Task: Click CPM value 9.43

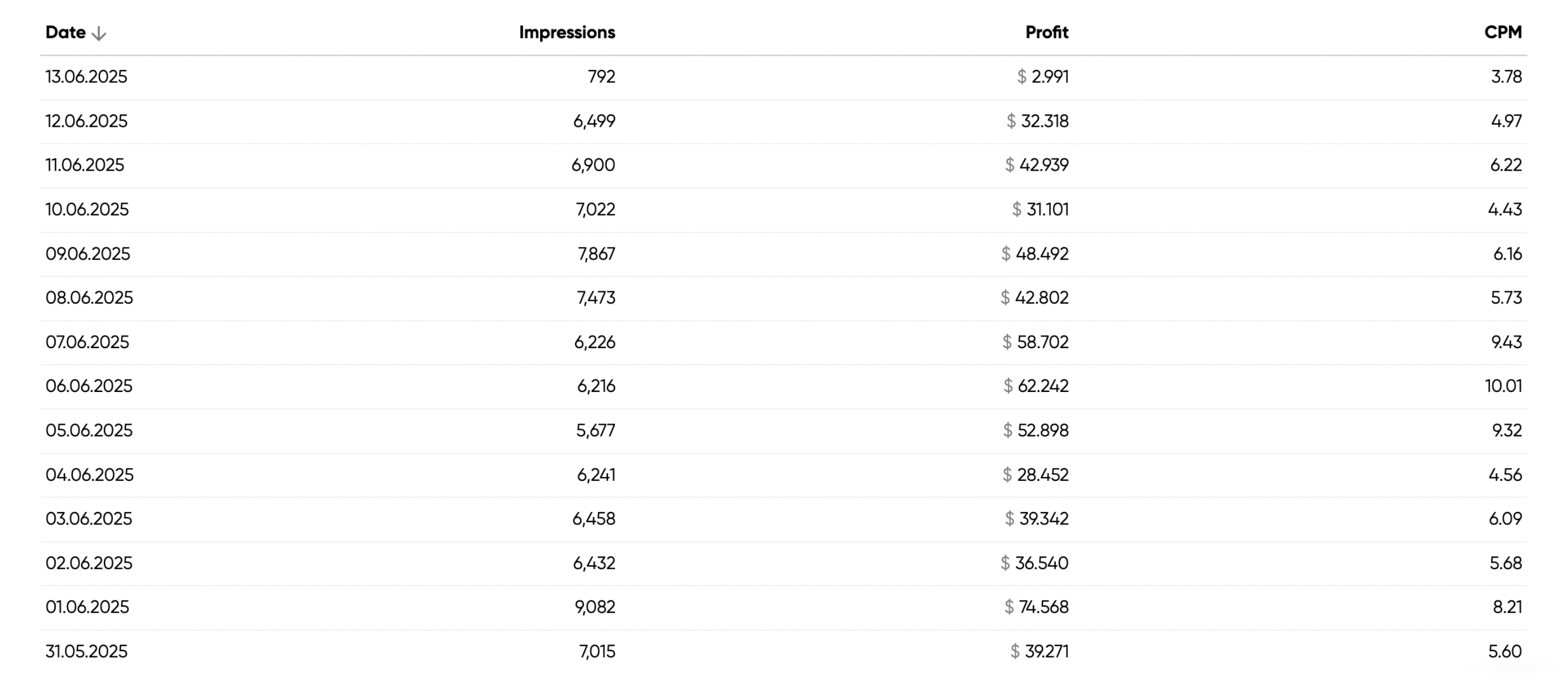Action: (1506, 342)
